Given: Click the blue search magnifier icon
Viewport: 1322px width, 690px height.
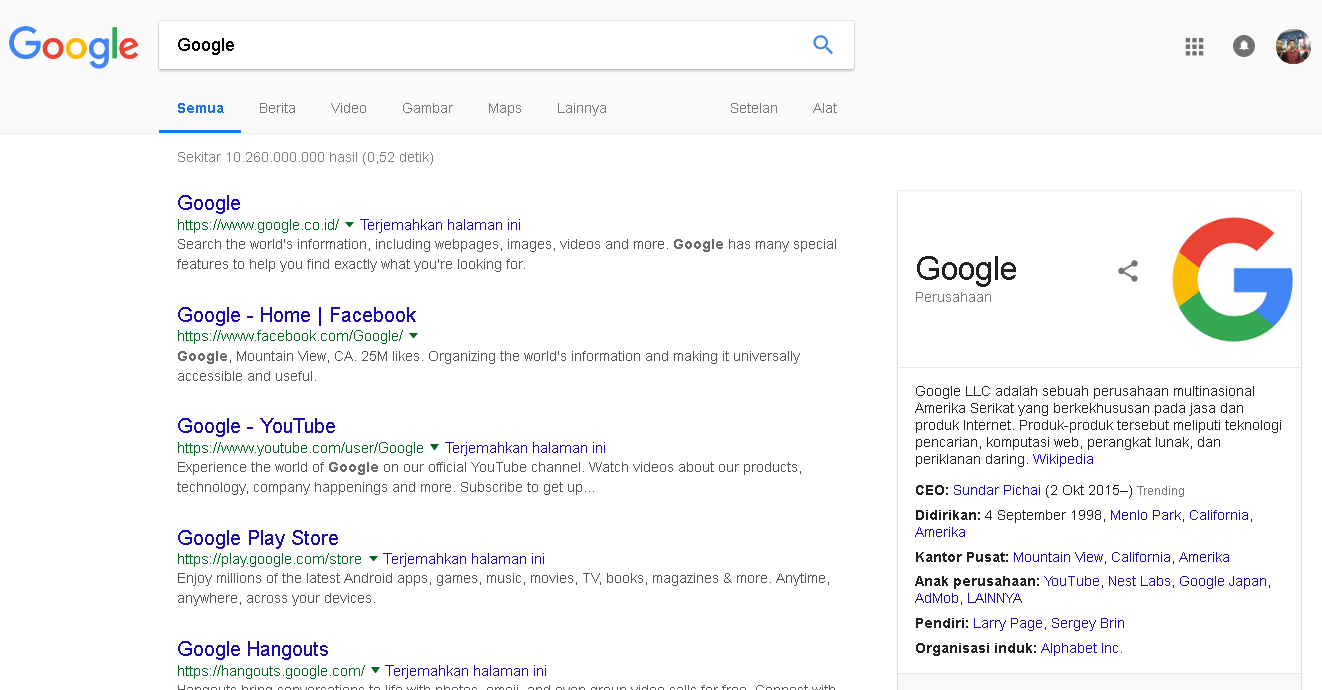Looking at the screenshot, I should click(823, 45).
